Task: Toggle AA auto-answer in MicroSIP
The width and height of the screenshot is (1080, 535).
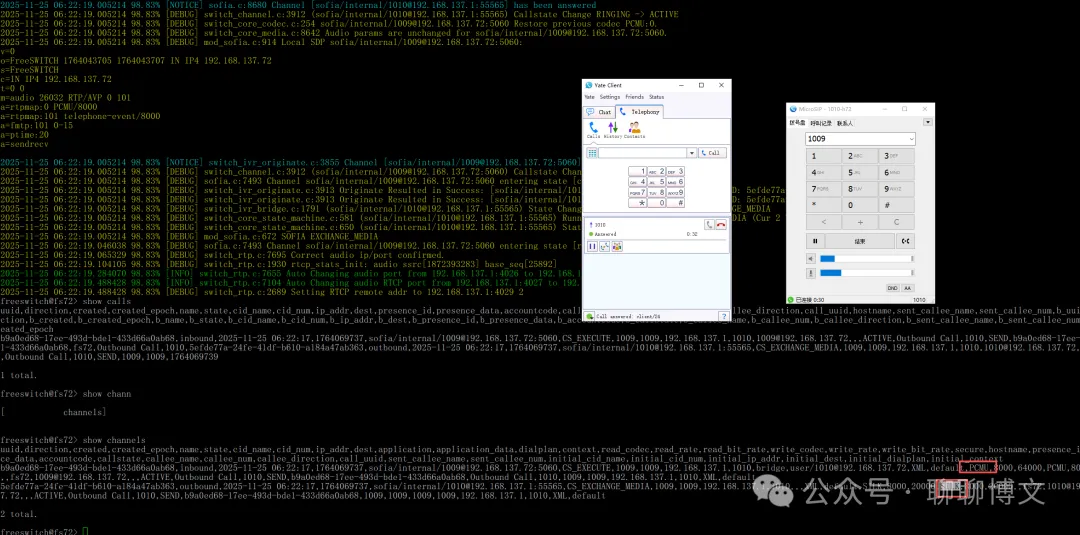Action: click(908, 288)
